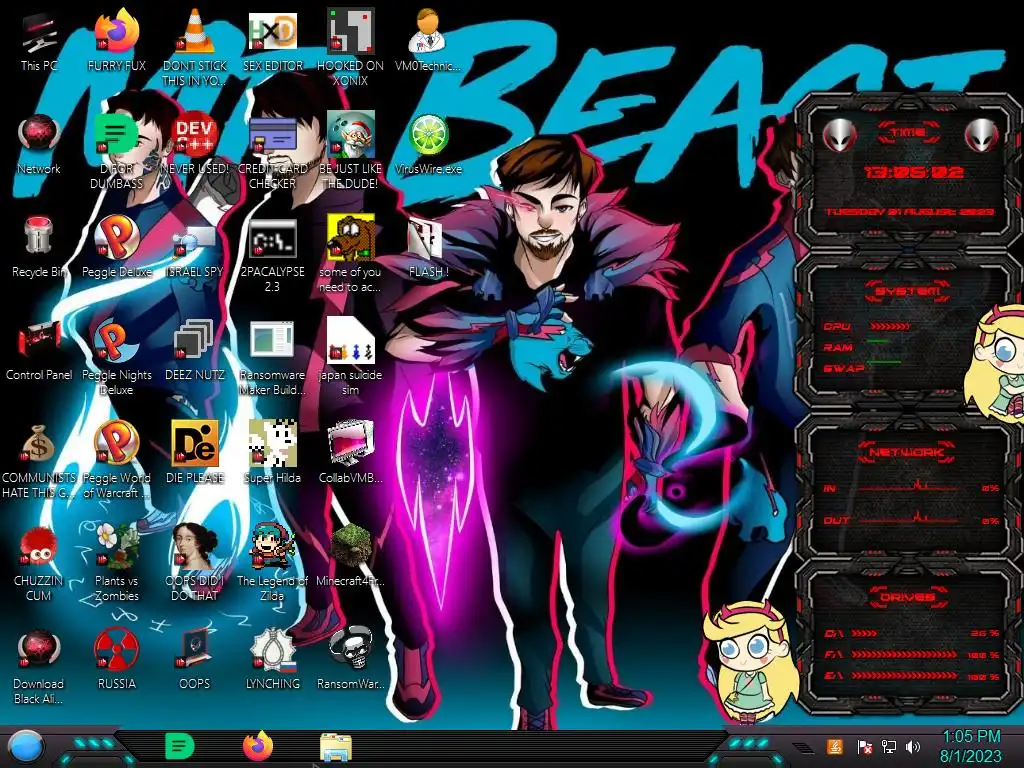Select the VLC cone desktop shortcut
The image size is (1024, 768).
click(x=195, y=46)
